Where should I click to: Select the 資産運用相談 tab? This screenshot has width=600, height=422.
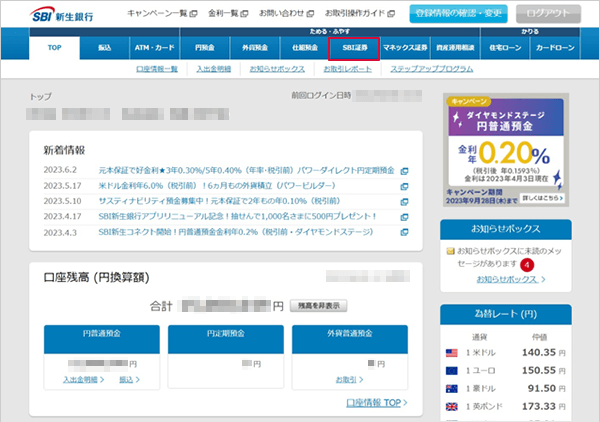(455, 48)
